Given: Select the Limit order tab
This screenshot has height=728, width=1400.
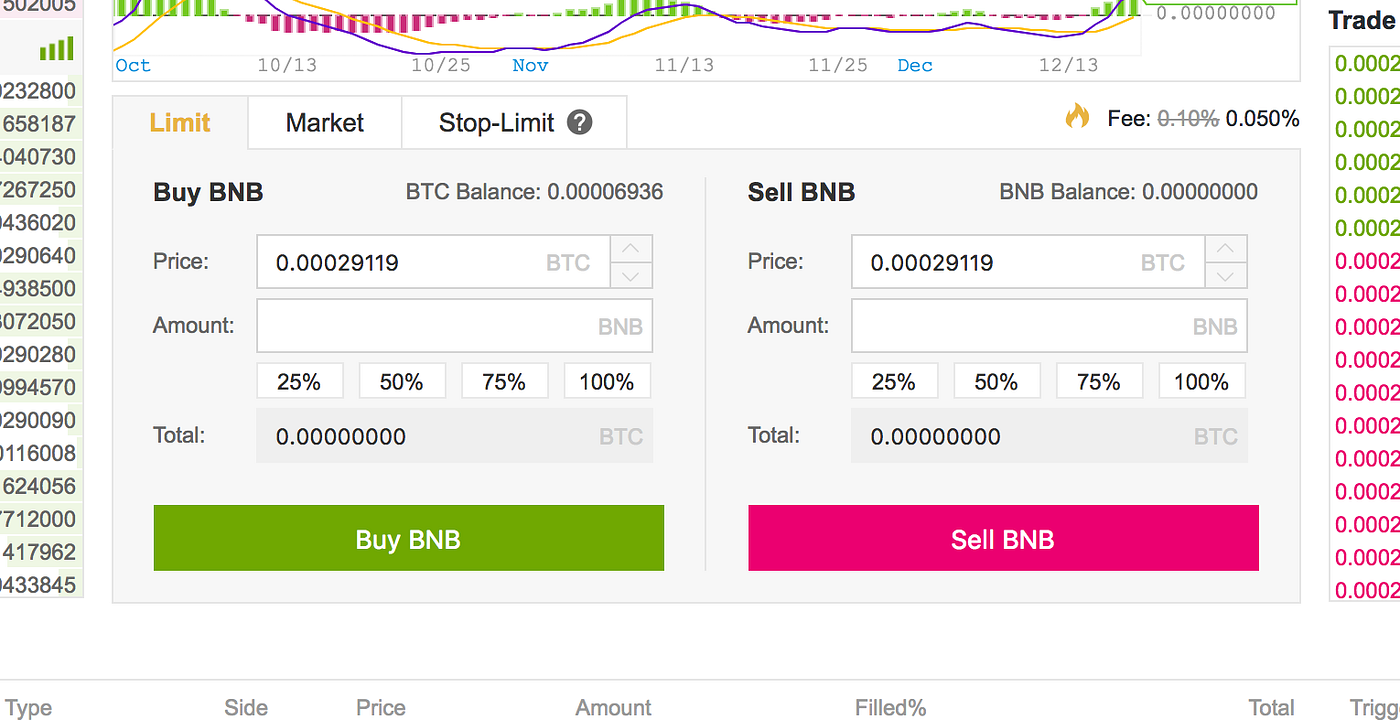Looking at the screenshot, I should click(180, 123).
